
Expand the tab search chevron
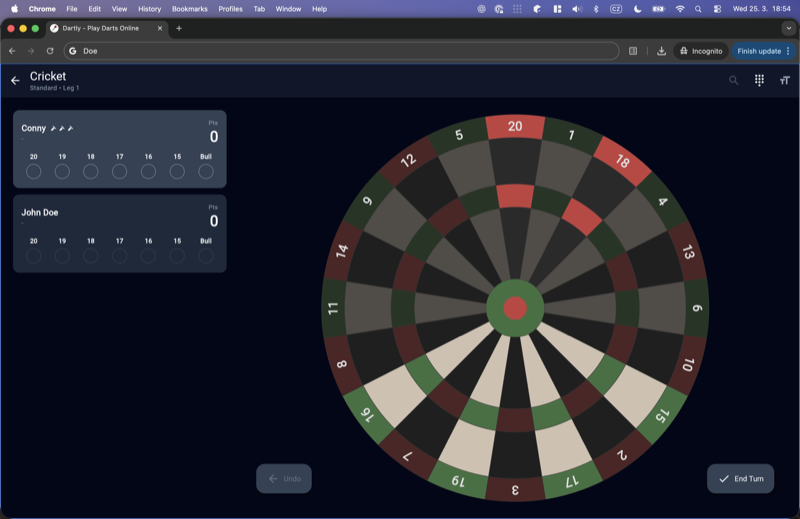pyautogui.click(x=788, y=29)
